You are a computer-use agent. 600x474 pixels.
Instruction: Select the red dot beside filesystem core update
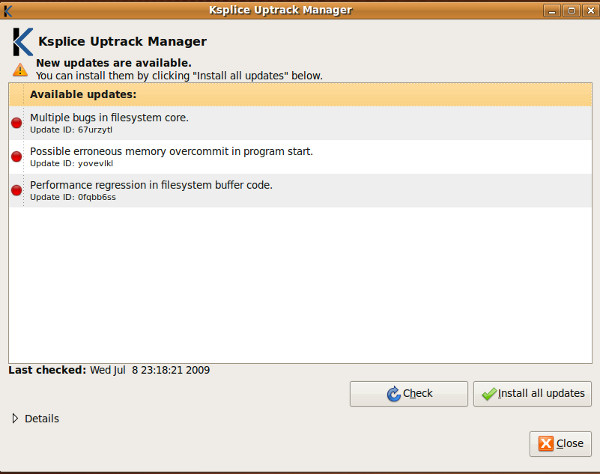coord(16,123)
